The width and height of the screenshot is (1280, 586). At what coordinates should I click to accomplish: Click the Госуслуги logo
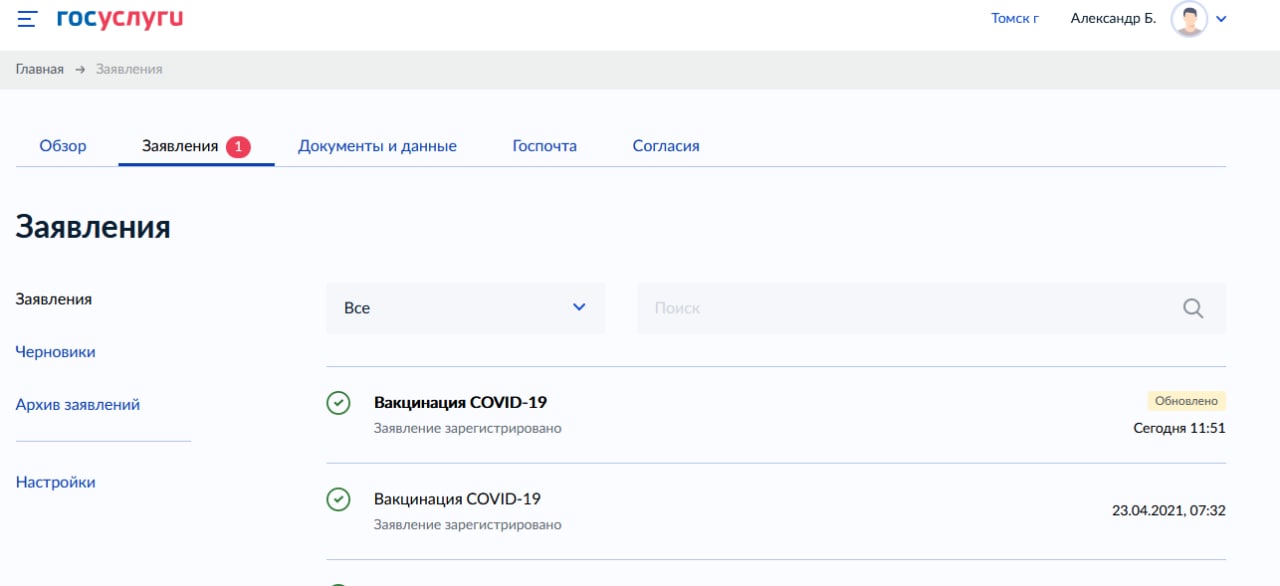(120, 18)
